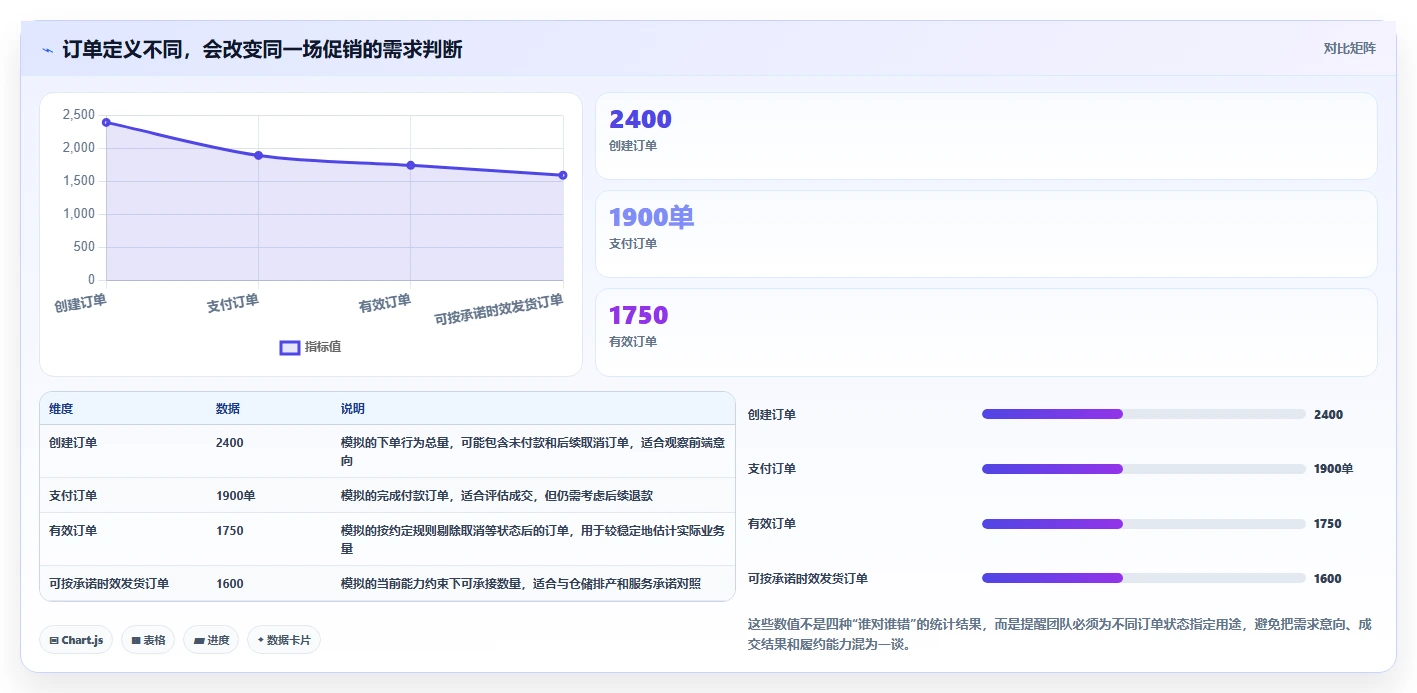Click the 有效订单 label in the progress list
This screenshot has width=1417, height=693.
[772, 524]
